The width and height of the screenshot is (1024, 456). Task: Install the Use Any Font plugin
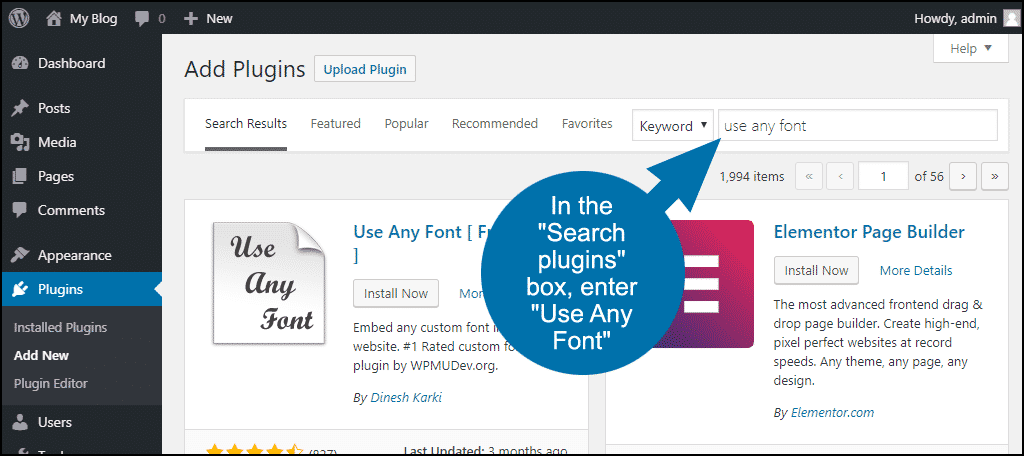tap(396, 293)
